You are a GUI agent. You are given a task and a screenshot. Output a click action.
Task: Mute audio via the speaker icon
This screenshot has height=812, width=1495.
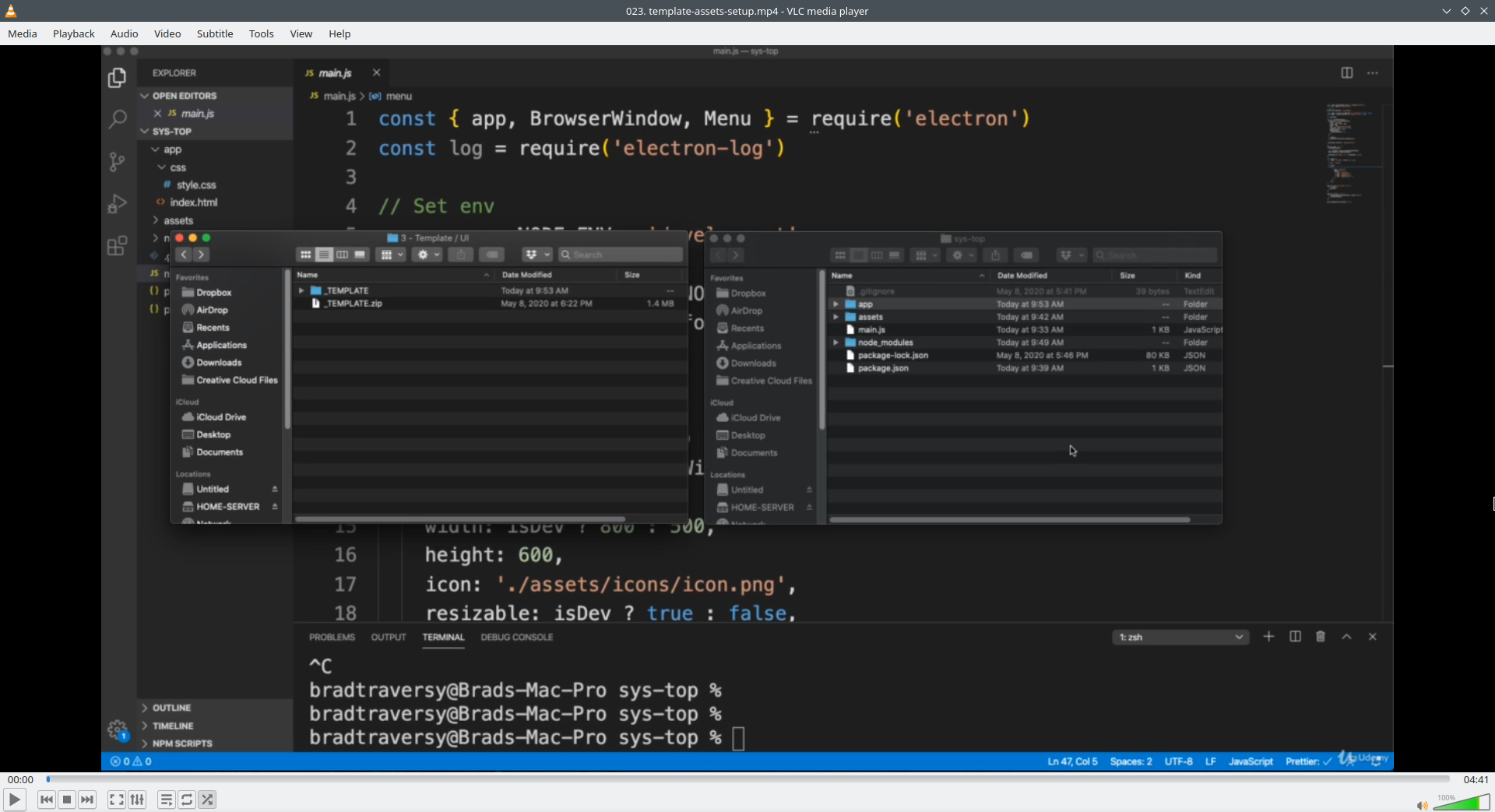pyautogui.click(x=1423, y=806)
